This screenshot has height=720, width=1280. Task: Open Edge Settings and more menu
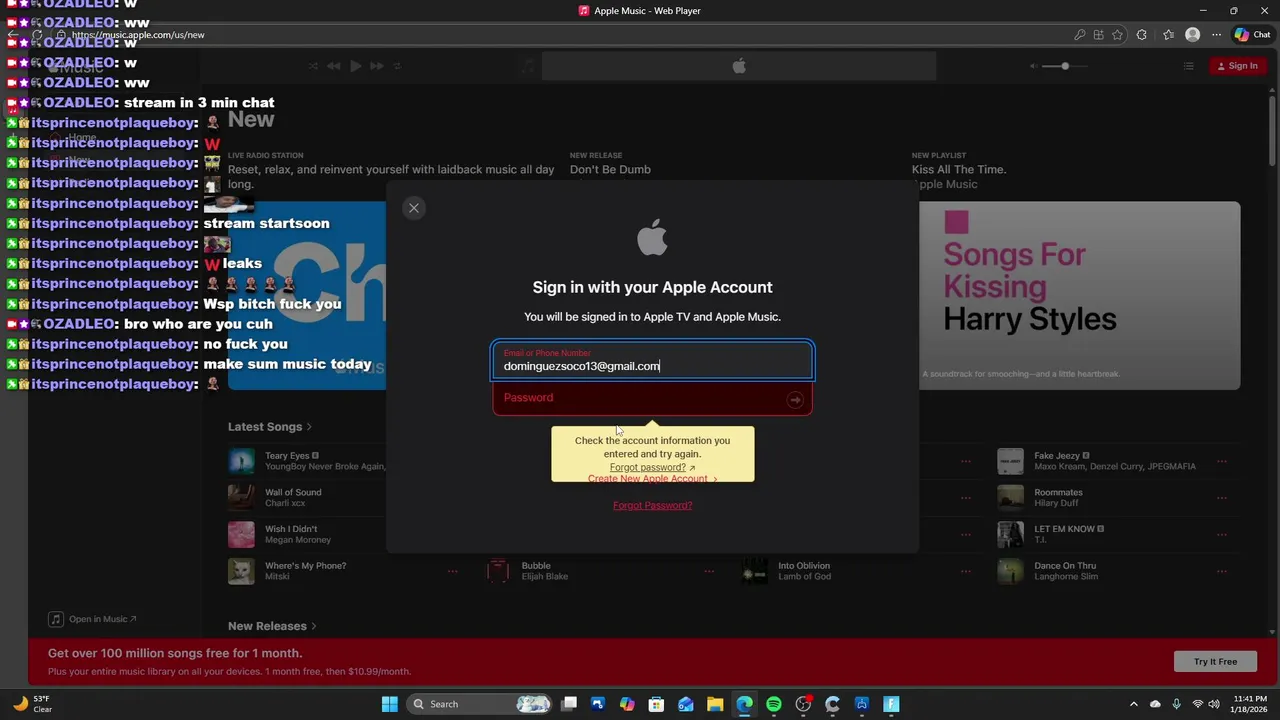1216,35
